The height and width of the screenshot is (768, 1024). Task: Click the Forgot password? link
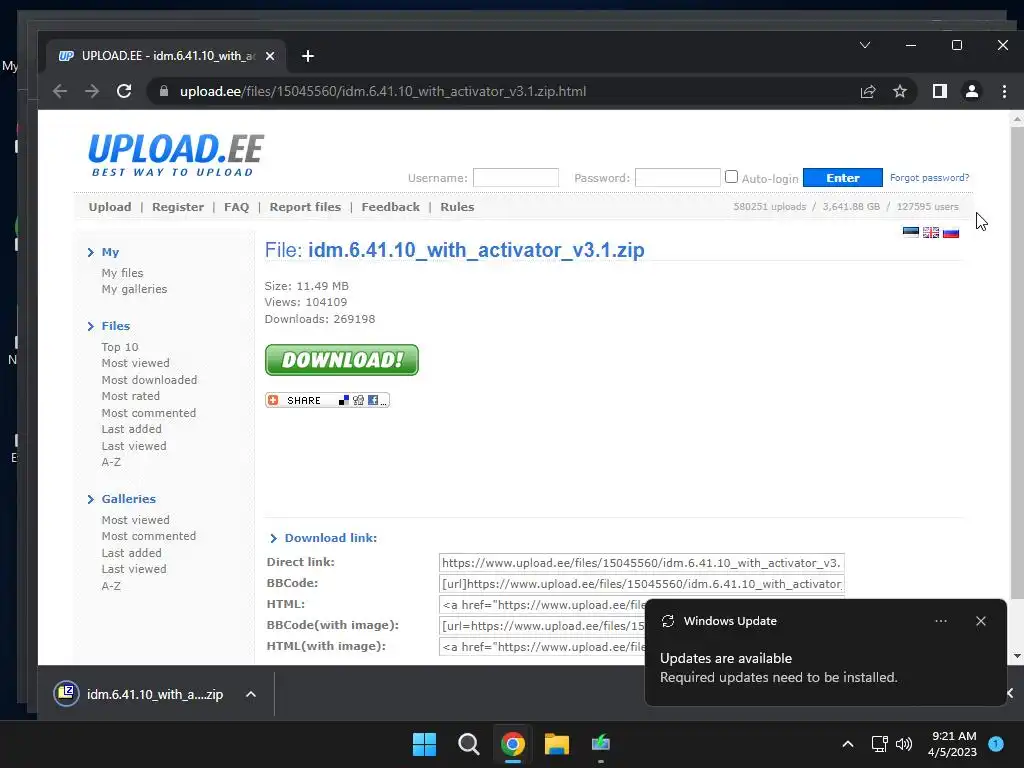coord(929,178)
